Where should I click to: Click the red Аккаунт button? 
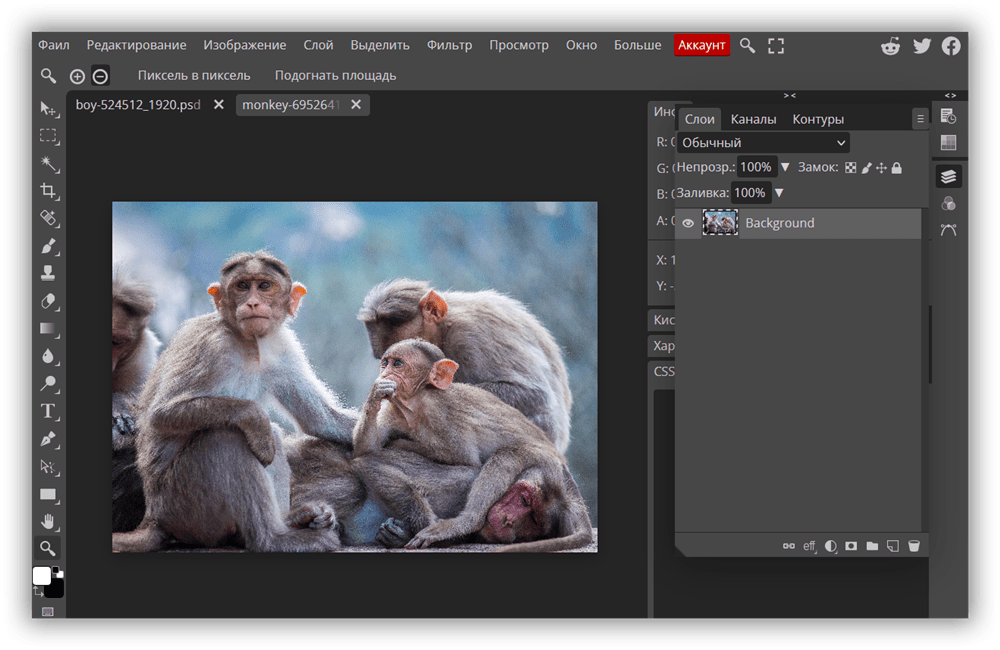tap(701, 45)
